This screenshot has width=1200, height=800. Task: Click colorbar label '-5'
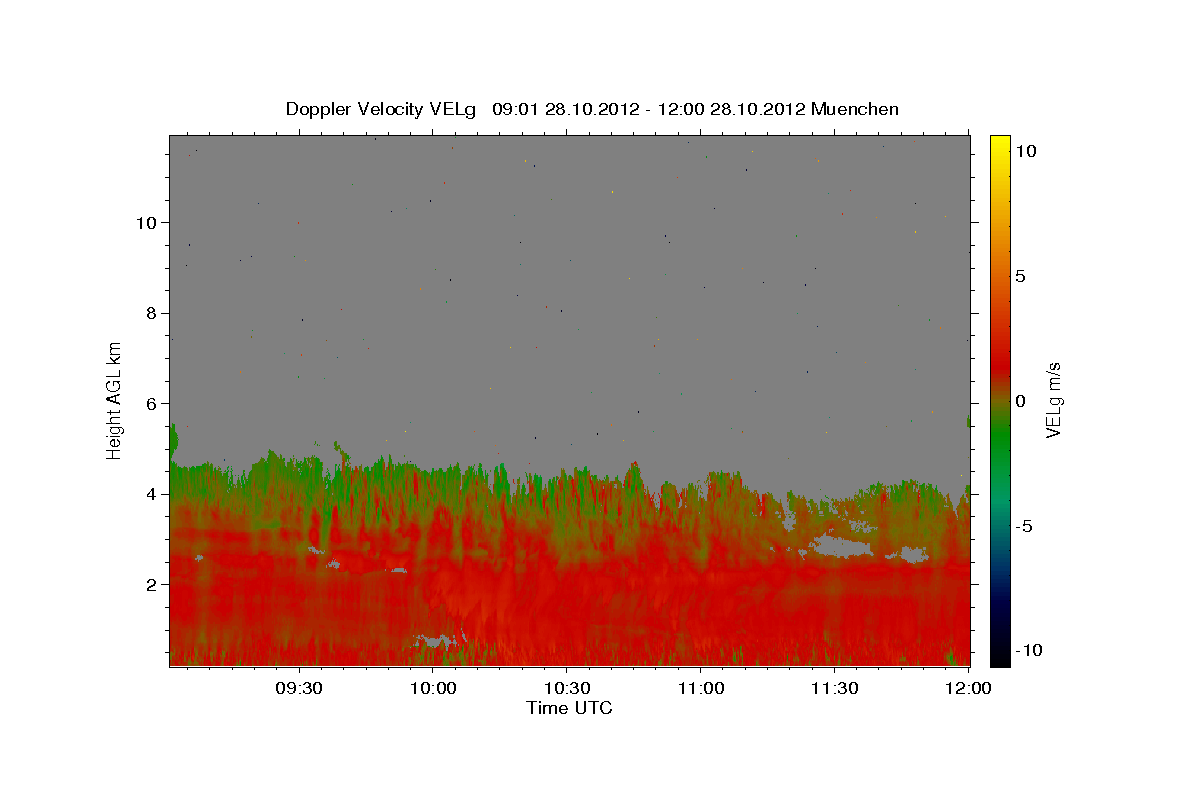pos(1023,526)
